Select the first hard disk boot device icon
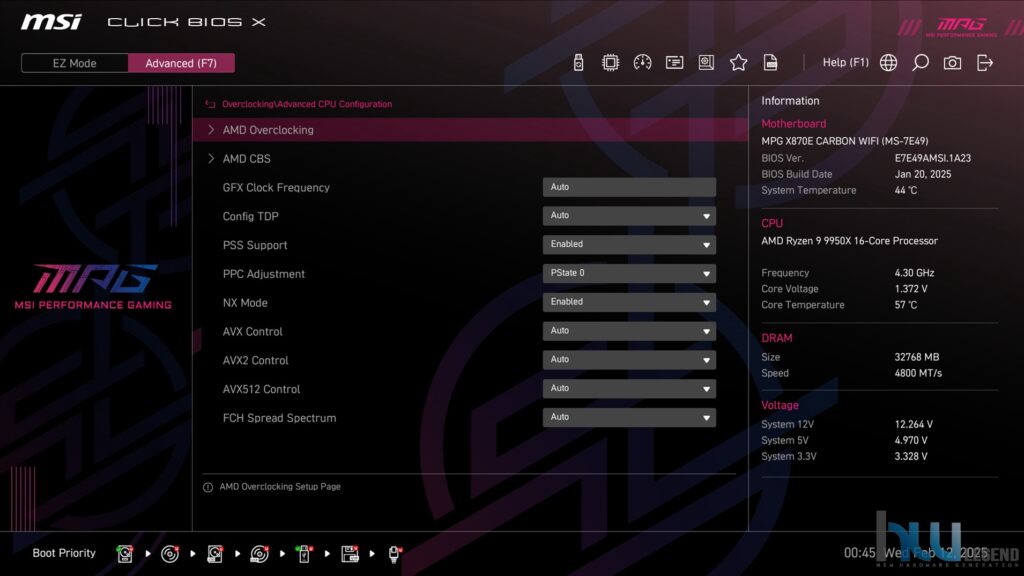1024x576 pixels. pyautogui.click(x=125, y=554)
